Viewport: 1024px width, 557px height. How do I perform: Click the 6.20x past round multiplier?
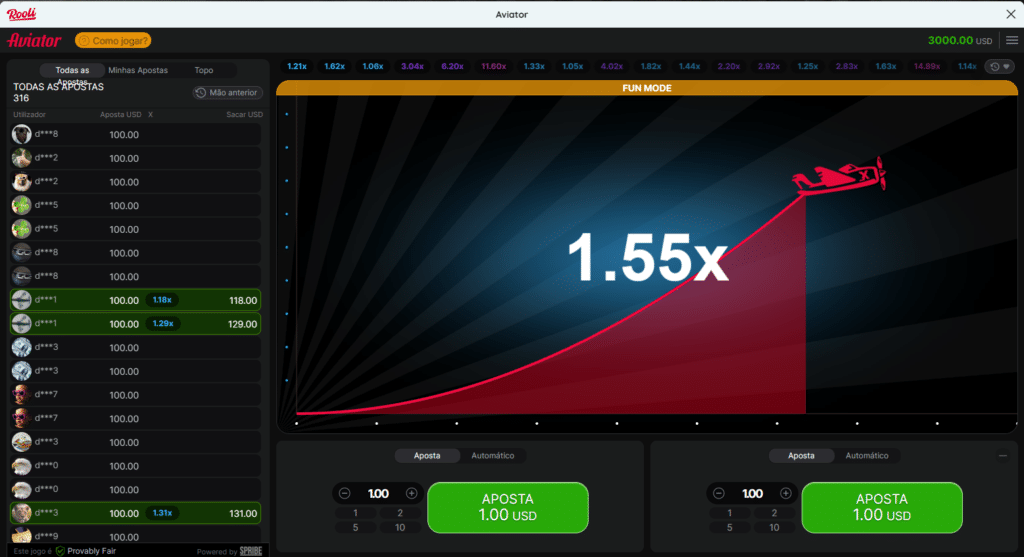tap(452, 67)
